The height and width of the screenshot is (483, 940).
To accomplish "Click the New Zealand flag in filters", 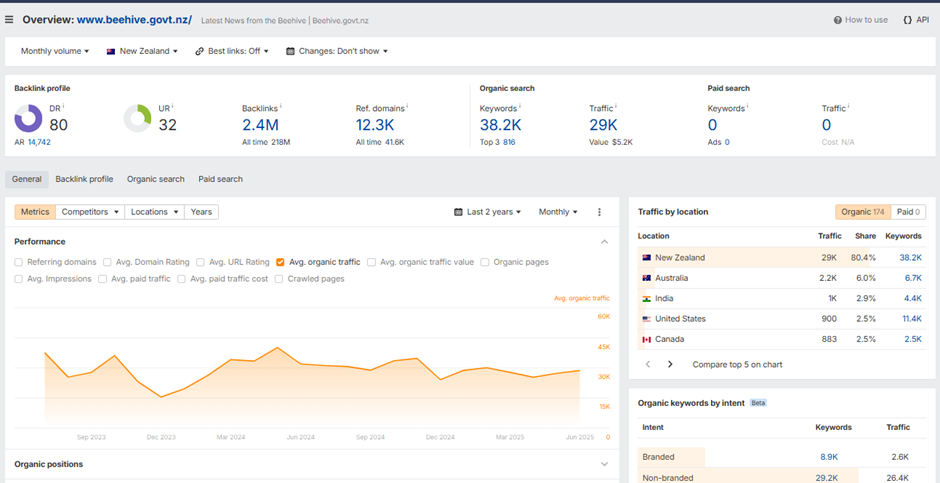I will (111, 52).
